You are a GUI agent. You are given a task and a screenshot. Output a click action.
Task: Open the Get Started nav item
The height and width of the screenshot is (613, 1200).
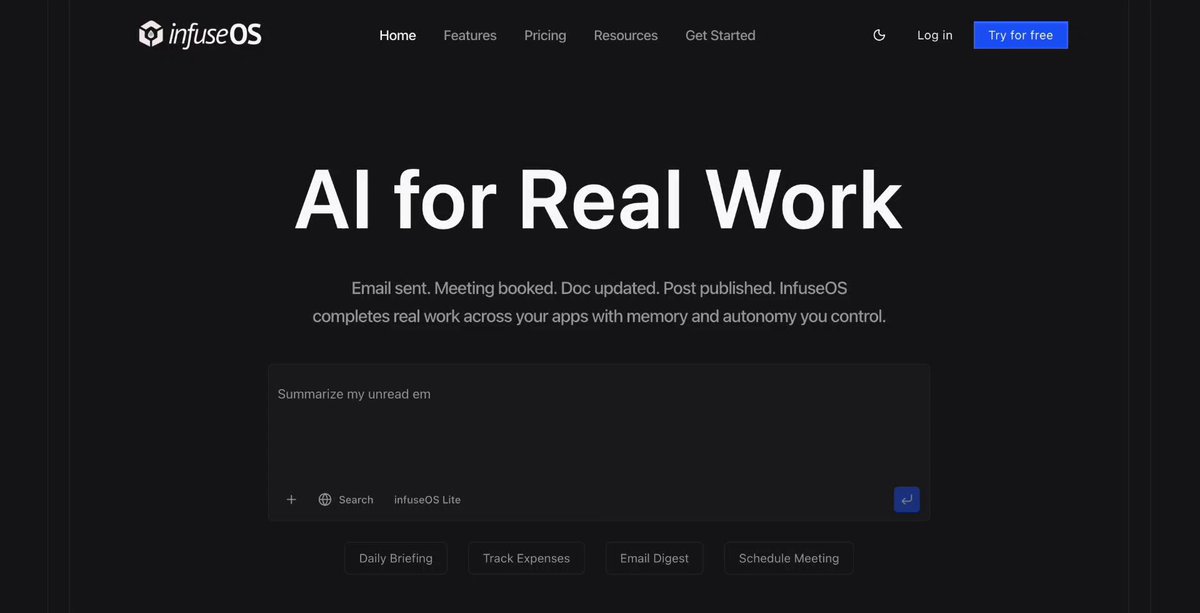pos(720,35)
